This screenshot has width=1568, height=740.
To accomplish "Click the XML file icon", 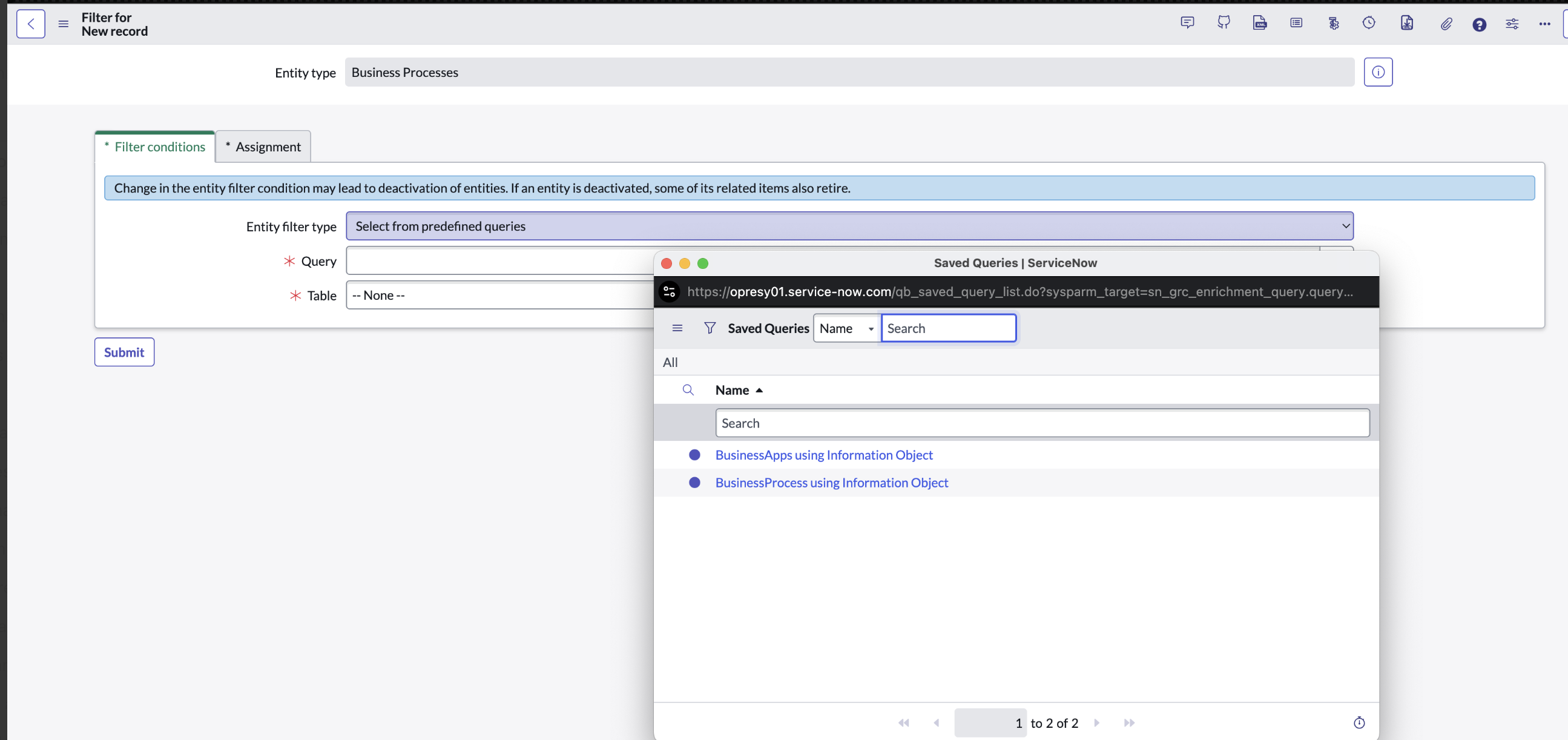I will coord(1260,23).
